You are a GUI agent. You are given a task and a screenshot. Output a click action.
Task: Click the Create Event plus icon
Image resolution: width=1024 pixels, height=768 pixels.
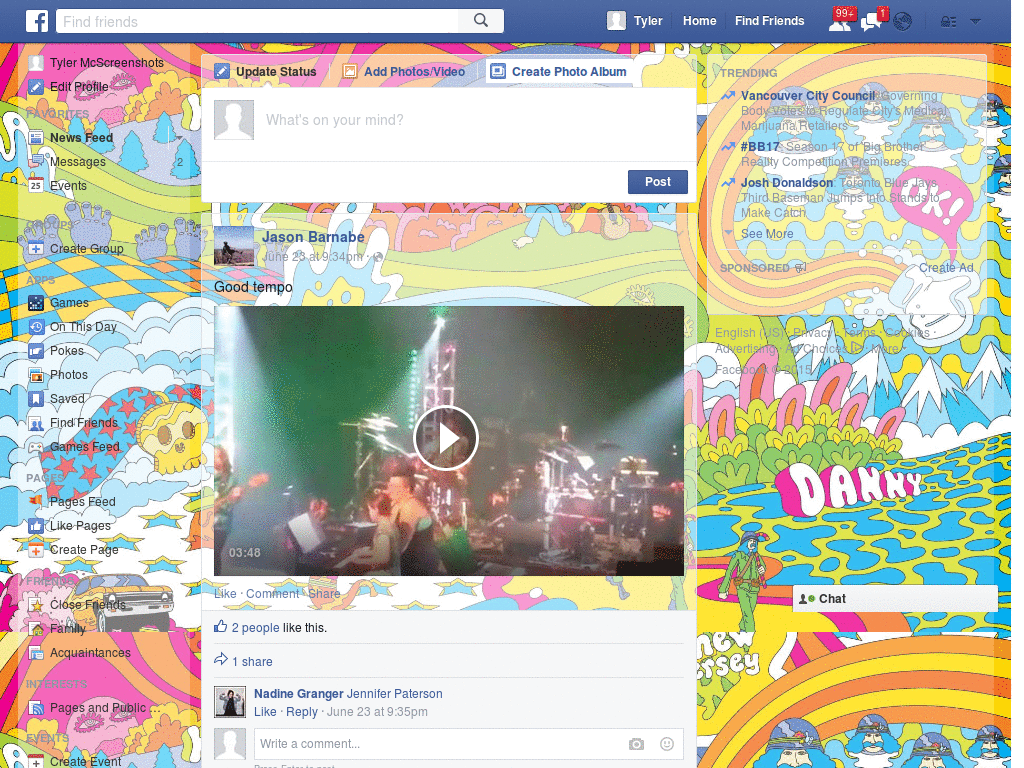point(36,761)
